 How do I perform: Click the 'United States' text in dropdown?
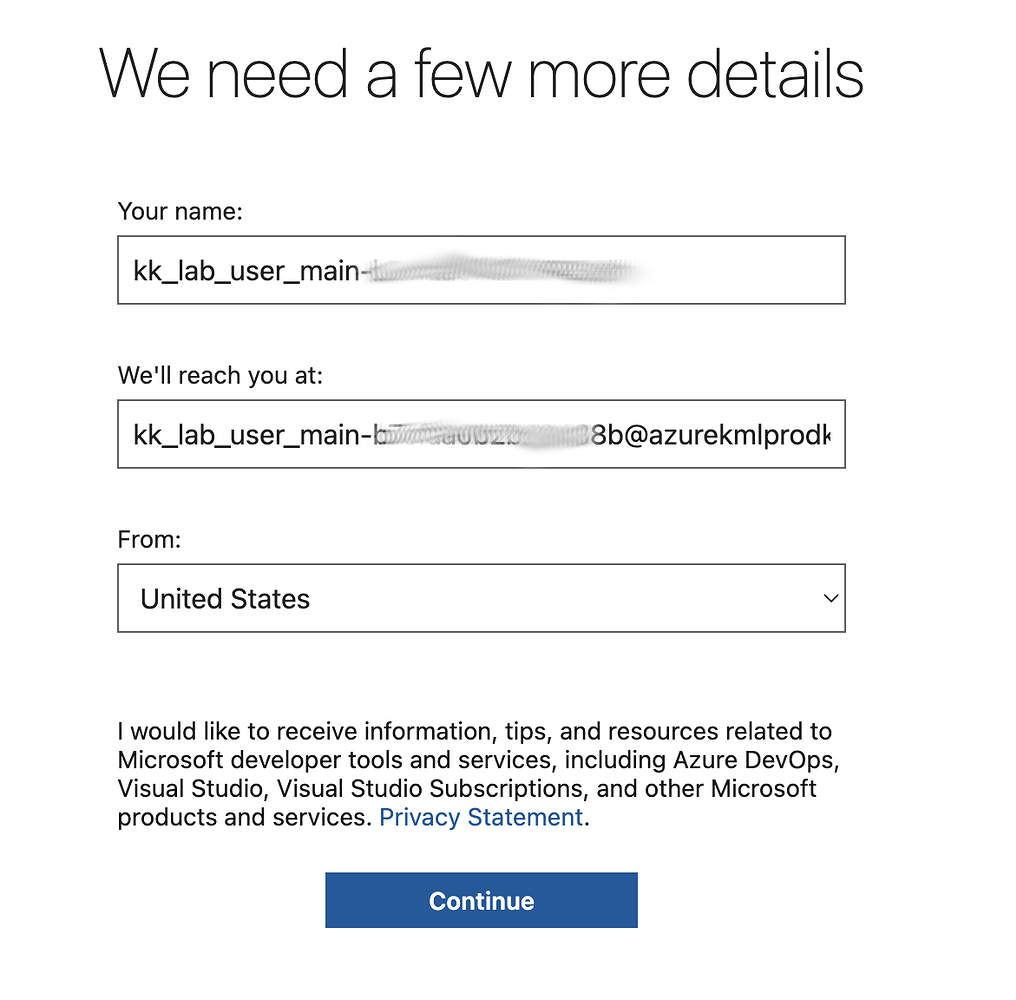225,599
